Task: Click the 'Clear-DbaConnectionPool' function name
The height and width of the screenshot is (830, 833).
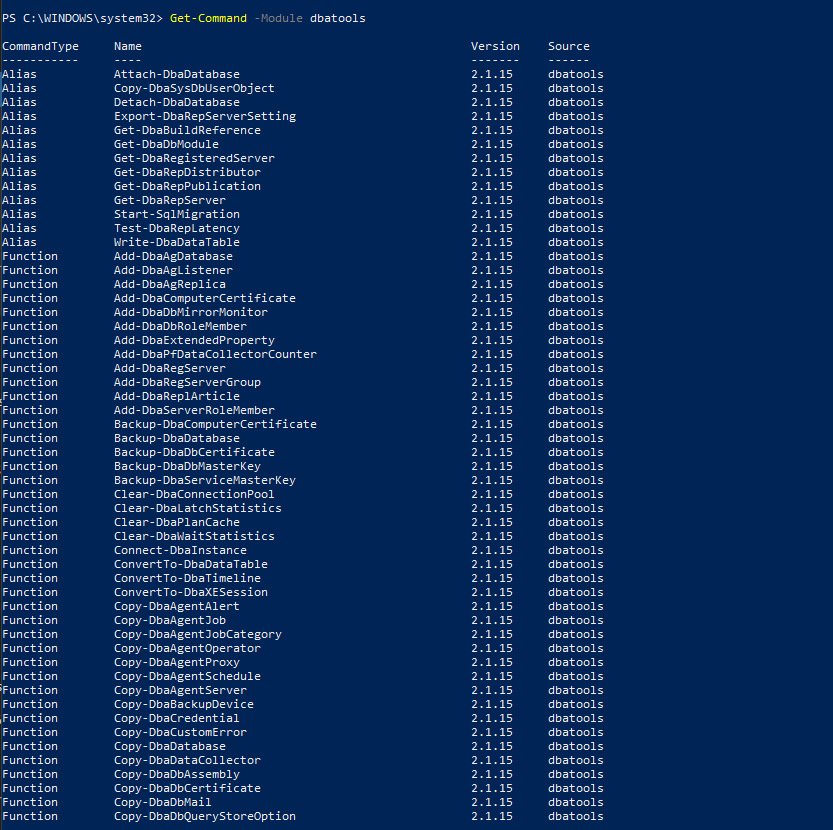Action: coord(194,494)
